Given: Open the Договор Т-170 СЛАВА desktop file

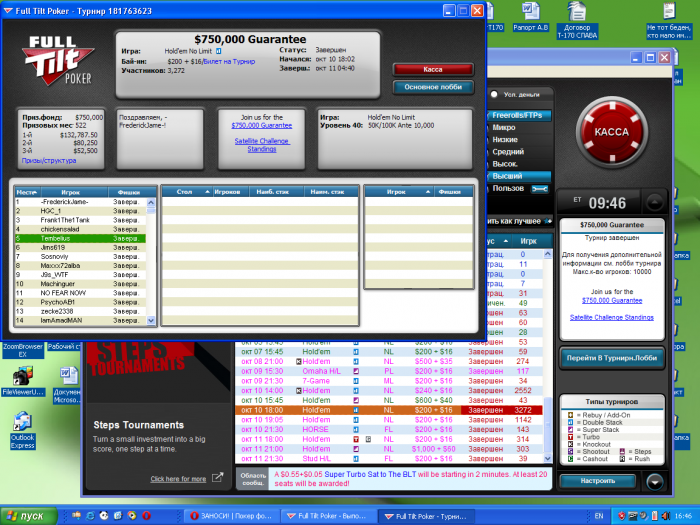Looking at the screenshot, I should pyautogui.click(x=577, y=20).
